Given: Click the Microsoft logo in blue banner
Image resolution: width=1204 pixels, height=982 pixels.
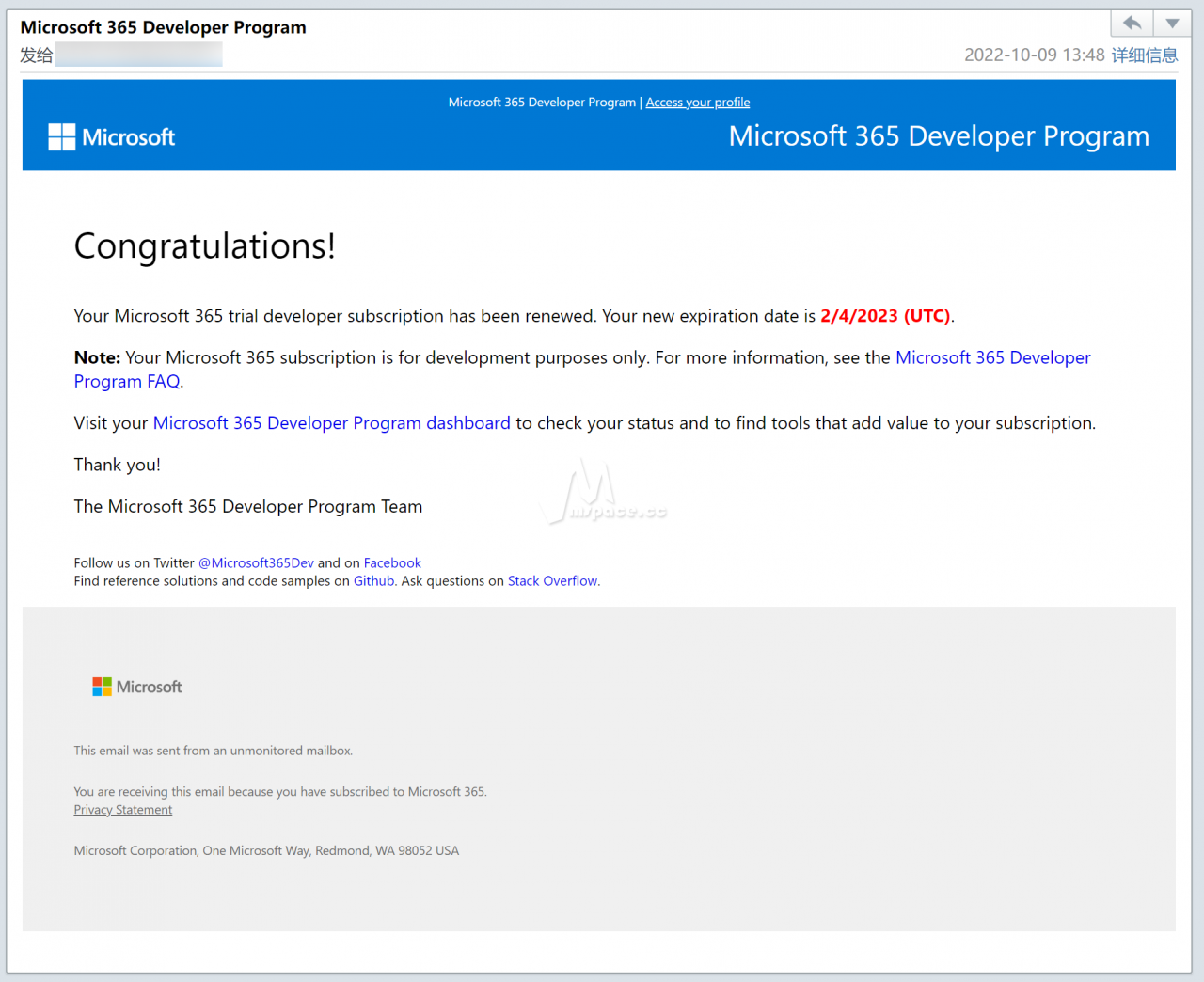Looking at the screenshot, I should (x=112, y=137).
